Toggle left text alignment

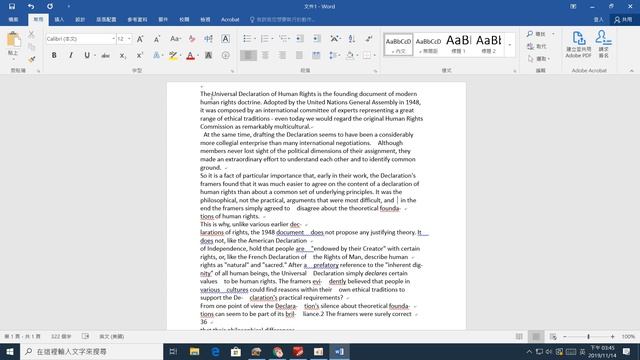point(248,55)
